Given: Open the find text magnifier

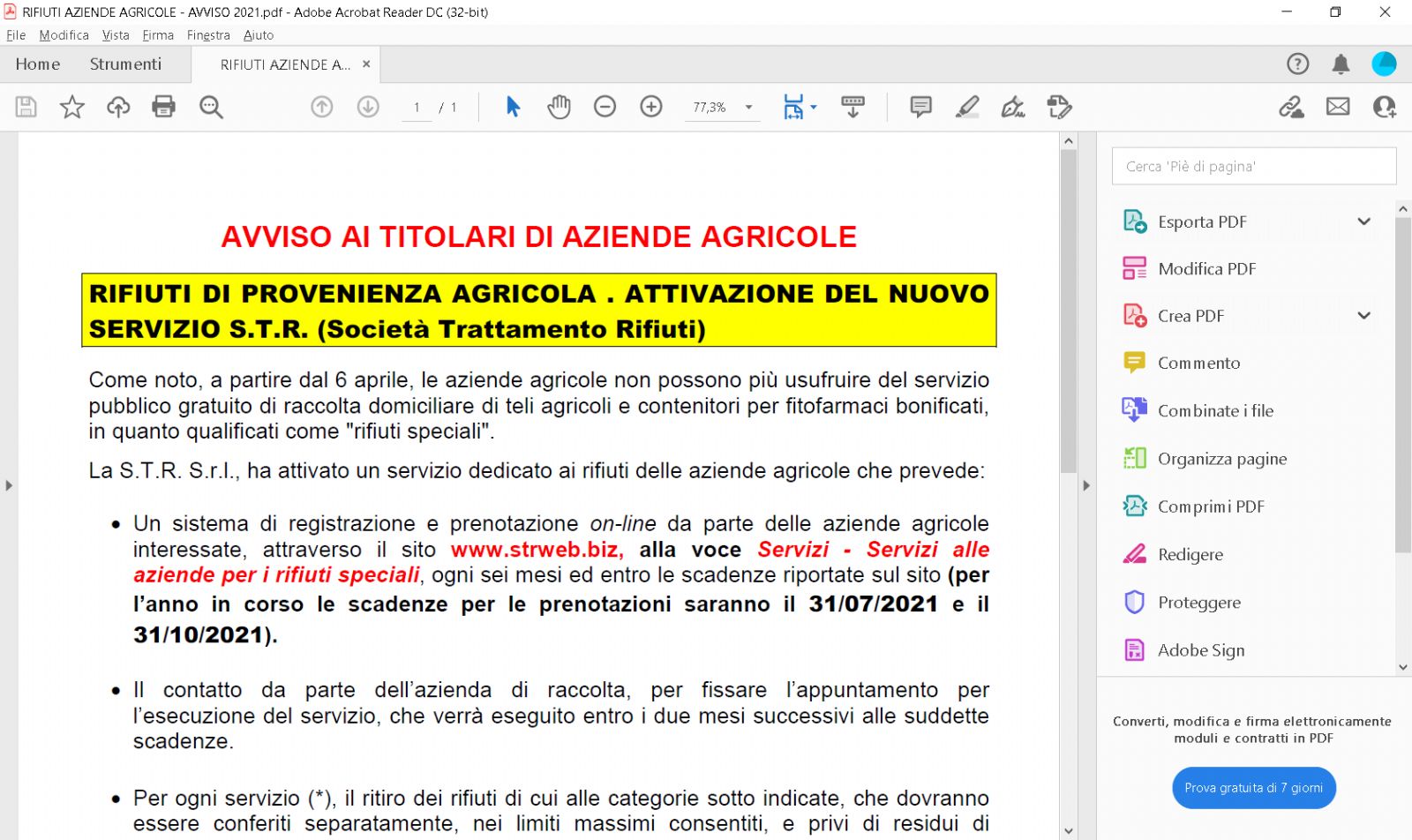Looking at the screenshot, I should (211, 107).
